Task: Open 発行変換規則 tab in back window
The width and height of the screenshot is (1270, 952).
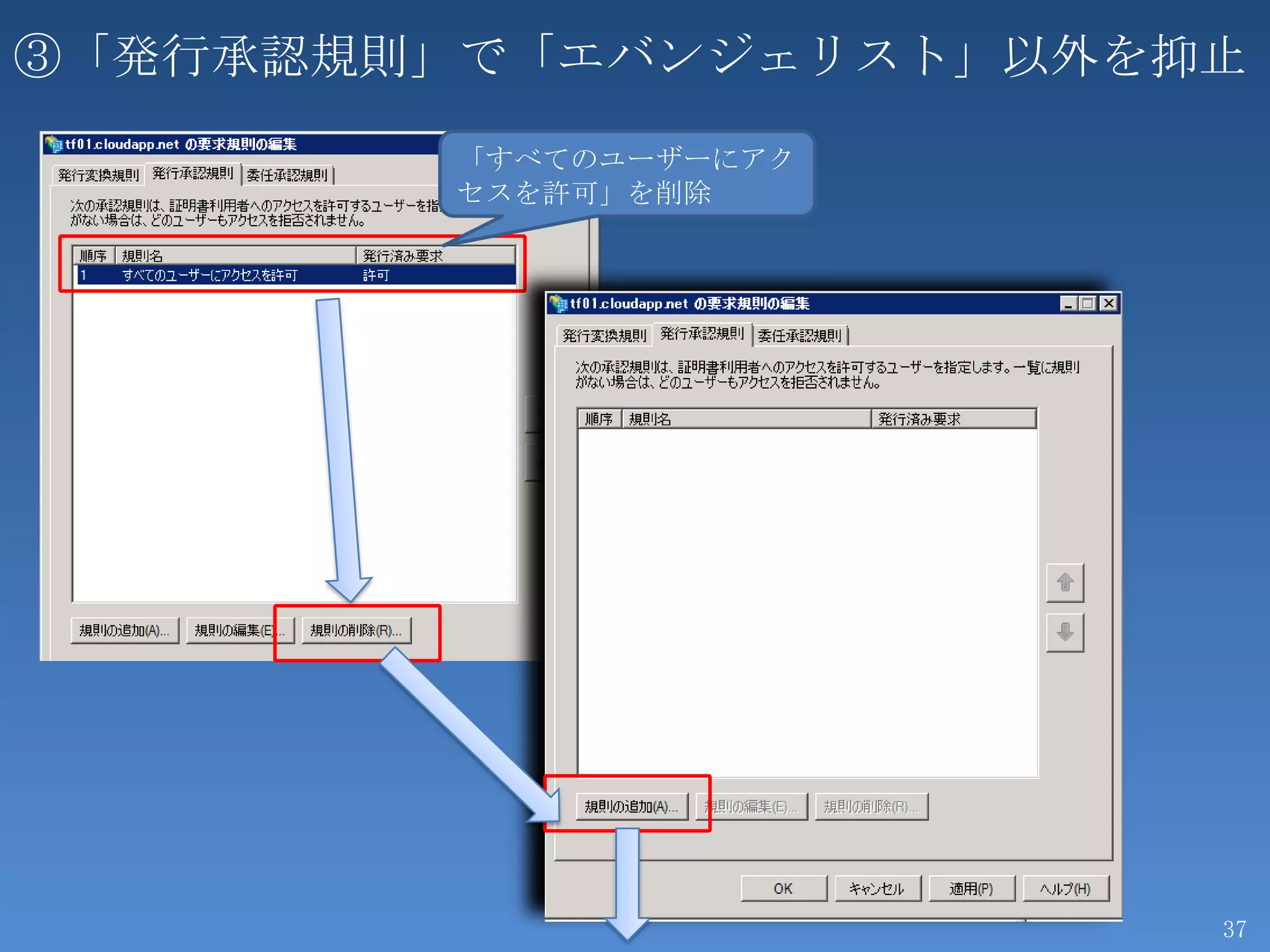Action: 99,175
